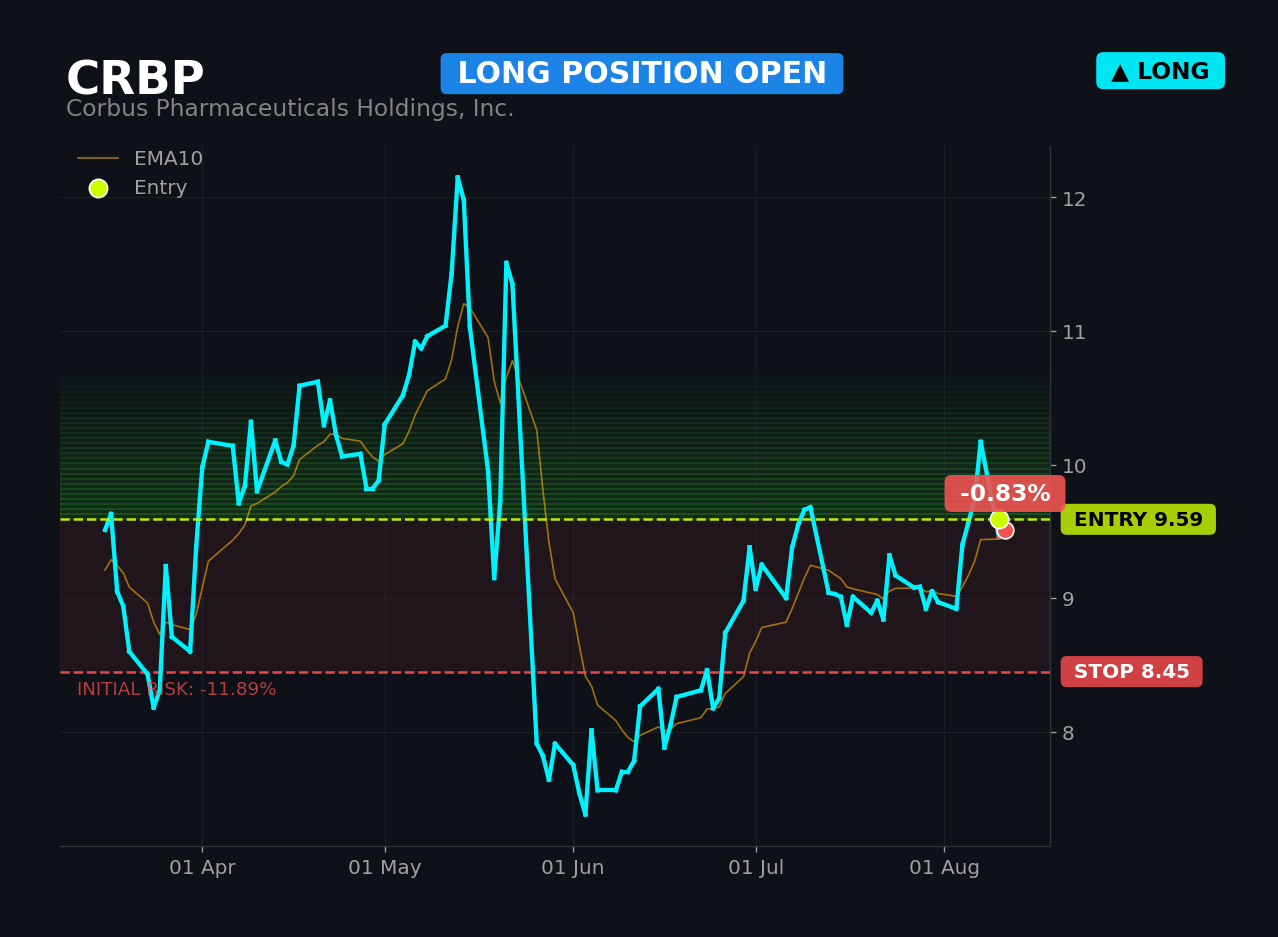The width and height of the screenshot is (1278, 937).
Task: Click the 8 price axis tick
Action: coord(1068,733)
